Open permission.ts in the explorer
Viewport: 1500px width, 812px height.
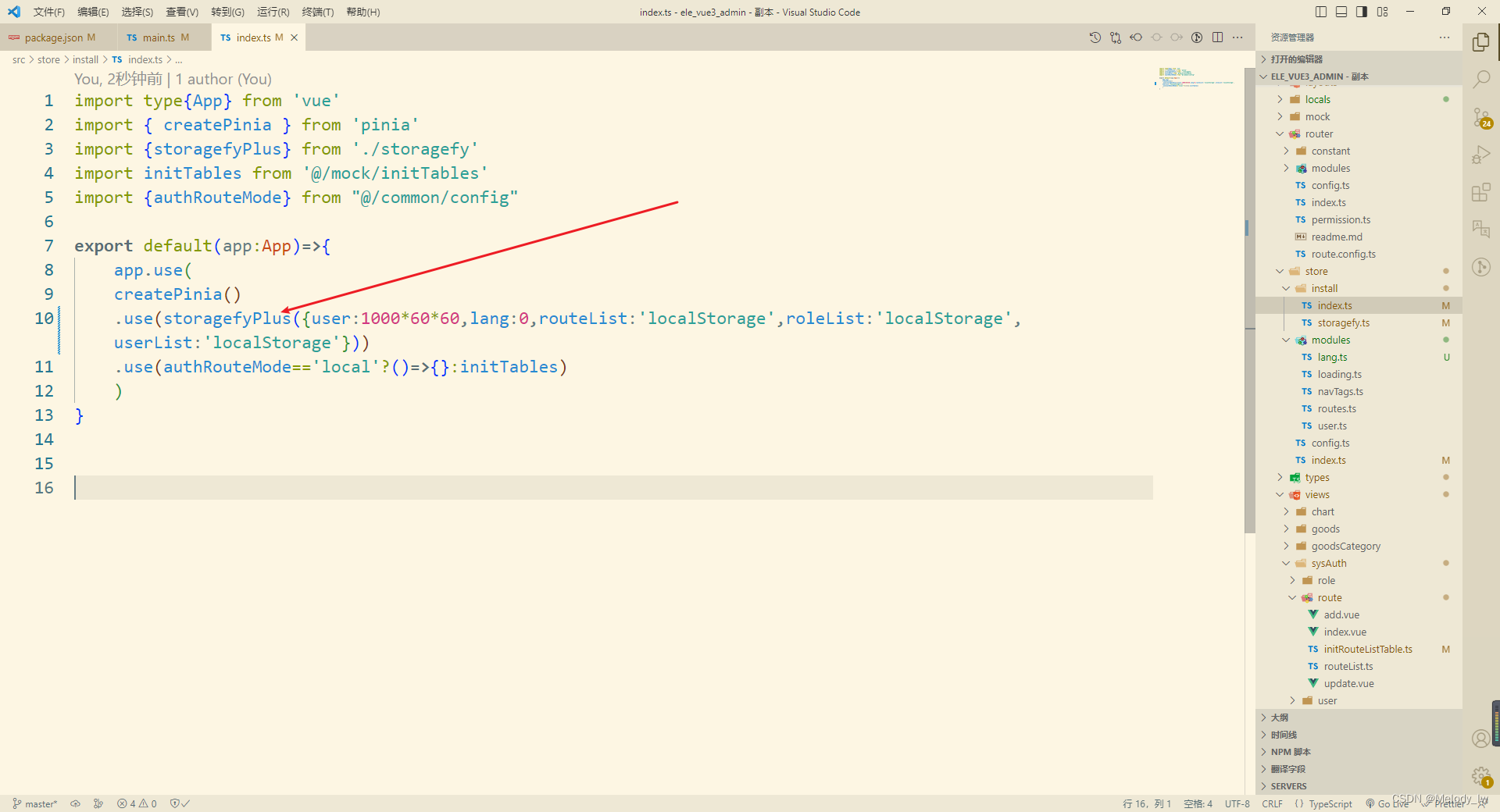tap(1359, 219)
